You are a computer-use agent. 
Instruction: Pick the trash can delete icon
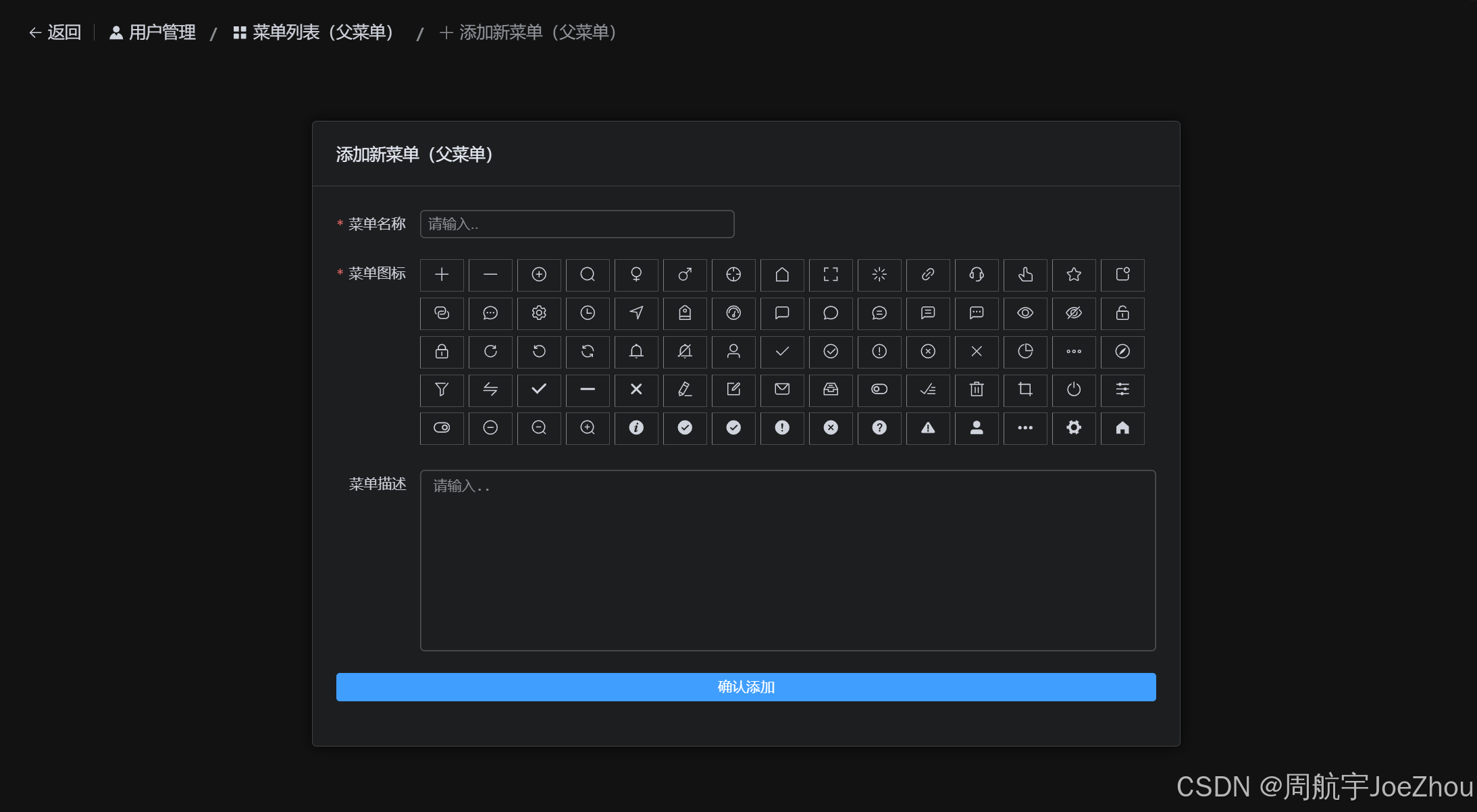click(x=977, y=390)
